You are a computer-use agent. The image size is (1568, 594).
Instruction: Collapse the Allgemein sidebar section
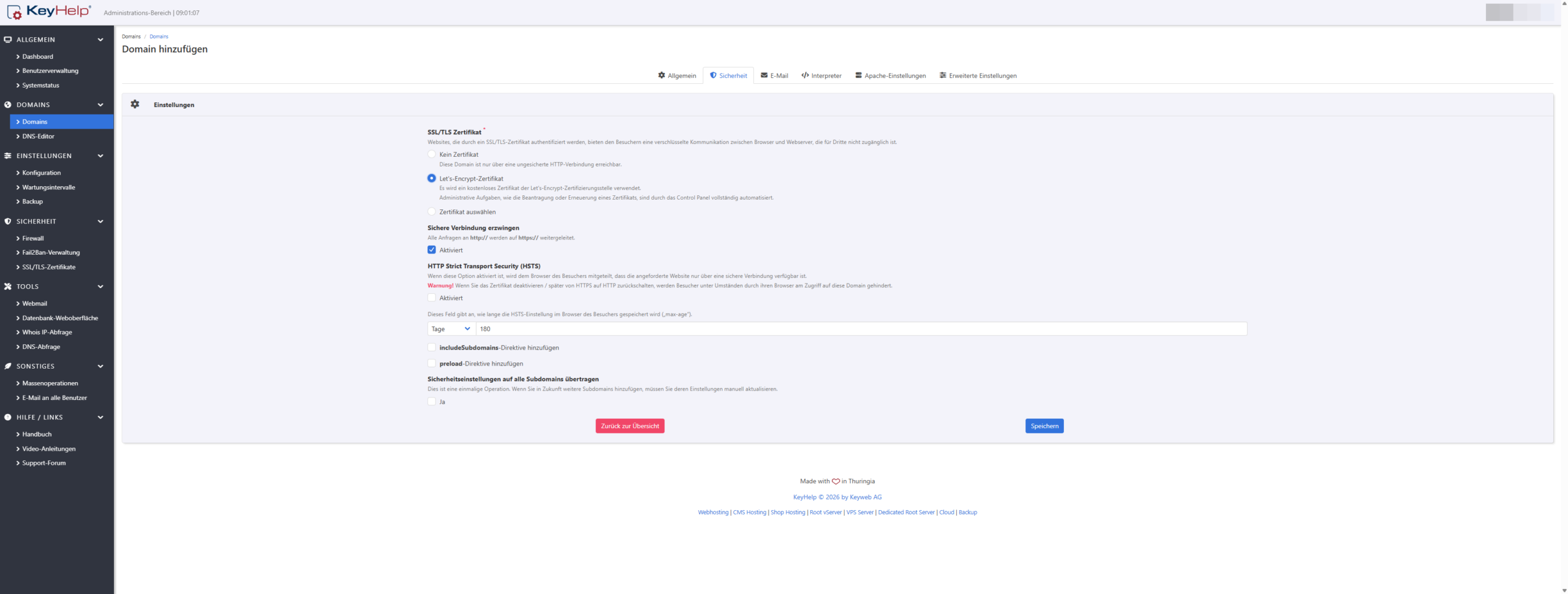point(100,40)
